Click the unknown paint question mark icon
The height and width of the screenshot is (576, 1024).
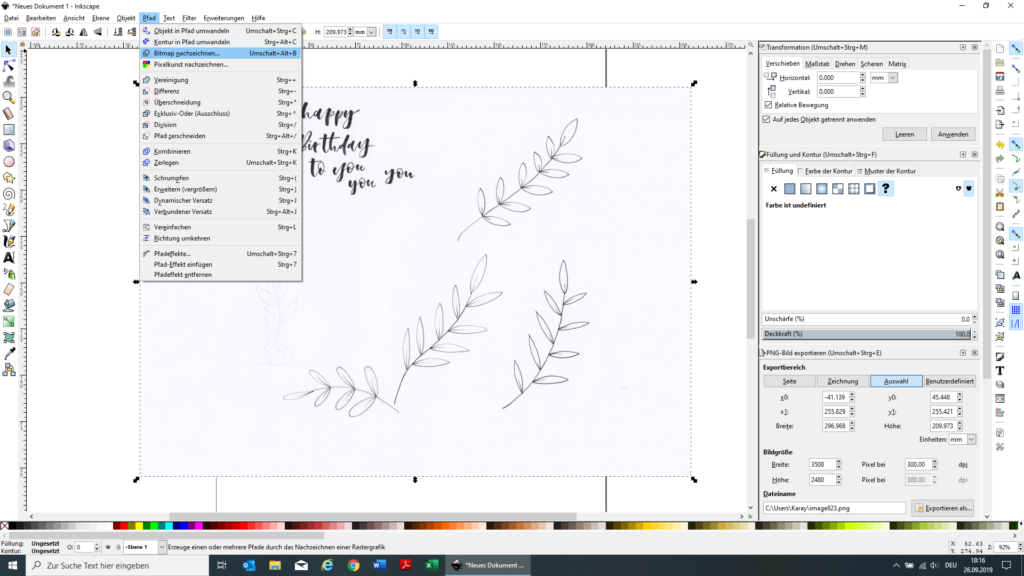886,189
